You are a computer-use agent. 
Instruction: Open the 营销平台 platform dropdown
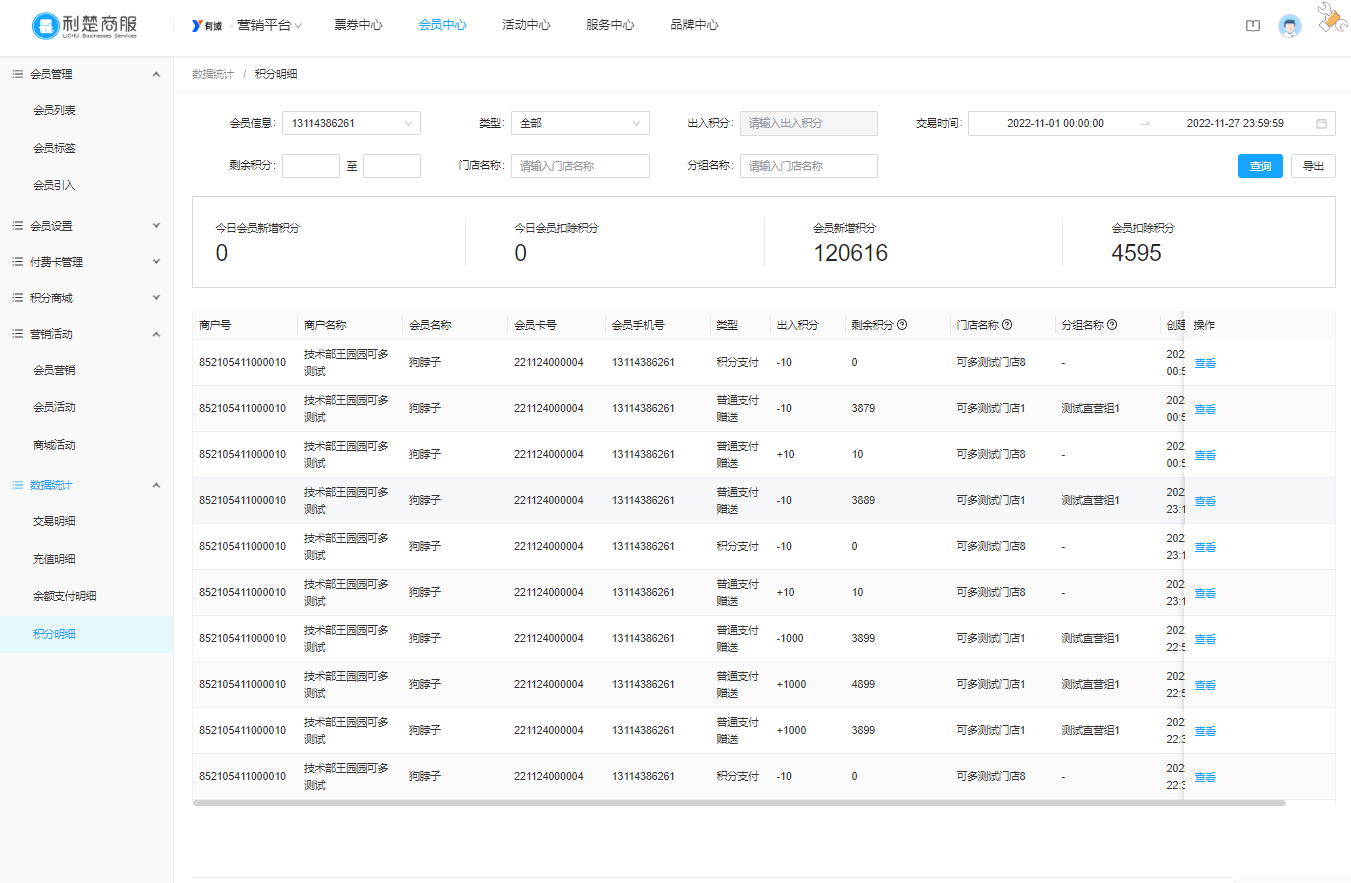(269, 26)
